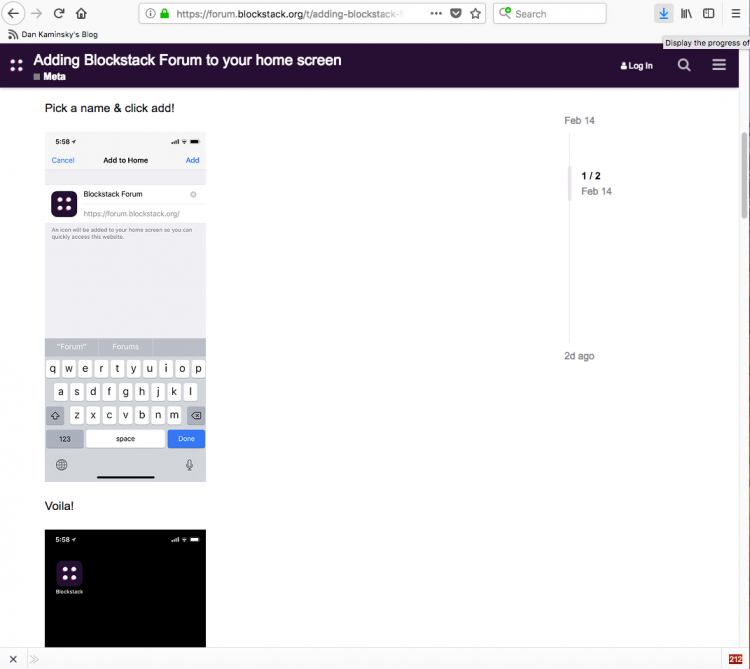The image size is (750, 669).
Task: Open the downloads progress panel
Action: click(663, 13)
